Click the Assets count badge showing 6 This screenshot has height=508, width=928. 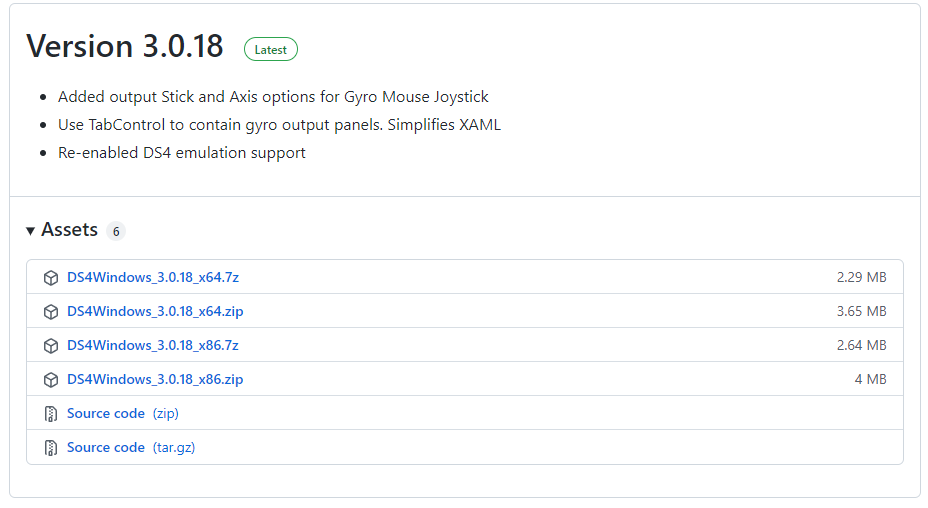tap(116, 232)
